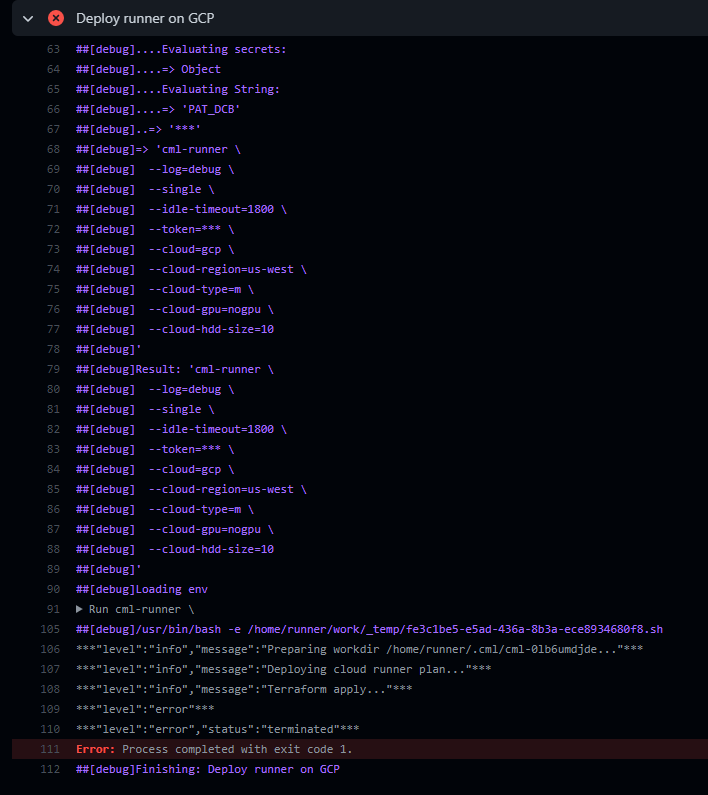Viewport: 708px width, 795px height.
Task: Click the '##[debug]Loading env' line
Action: pyautogui.click(x=142, y=589)
